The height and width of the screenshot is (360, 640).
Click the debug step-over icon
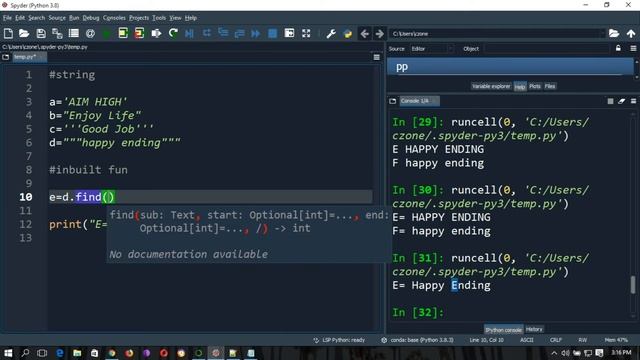(207, 33)
